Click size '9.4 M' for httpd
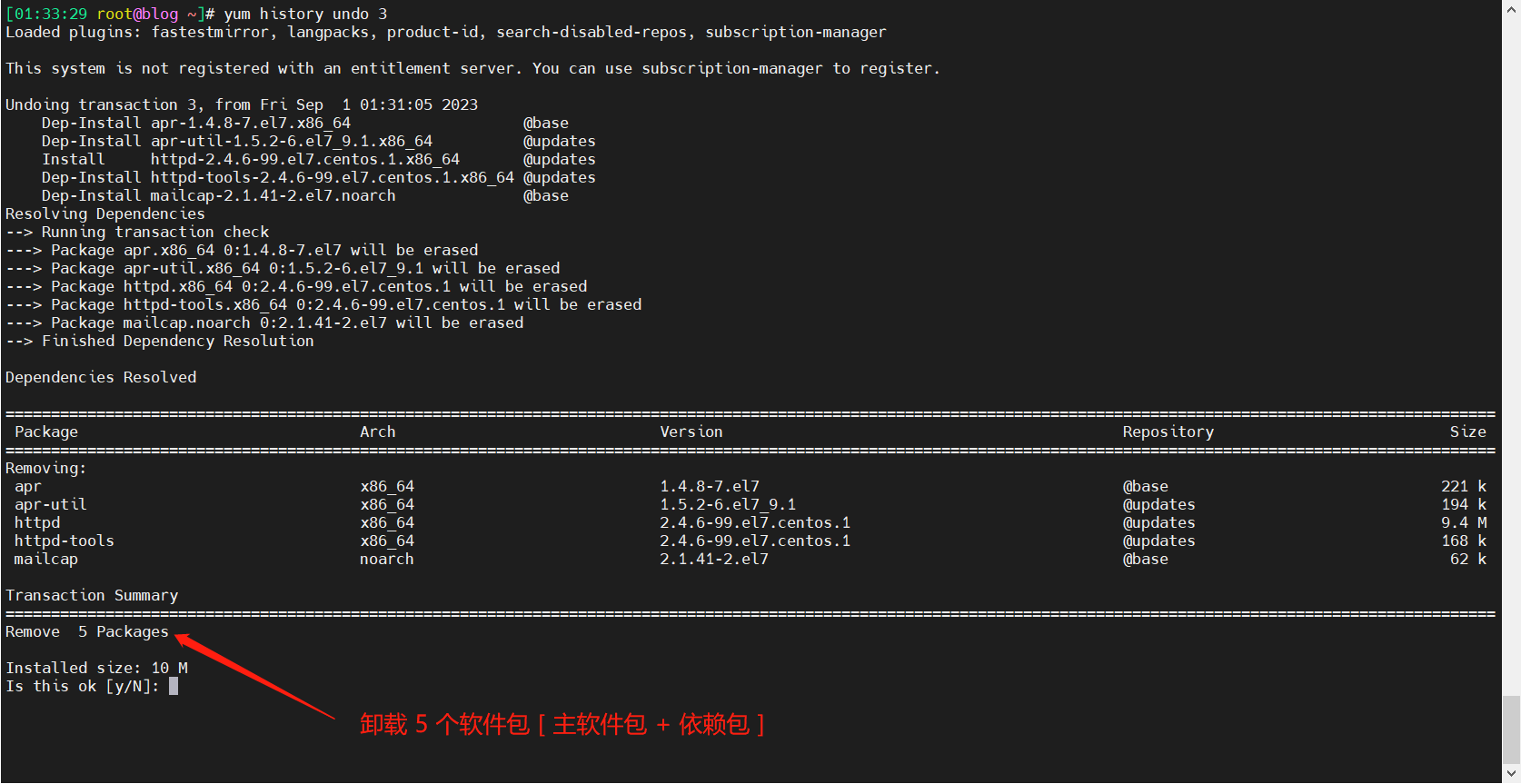Image resolution: width=1521 pixels, height=784 pixels. 1464,522
